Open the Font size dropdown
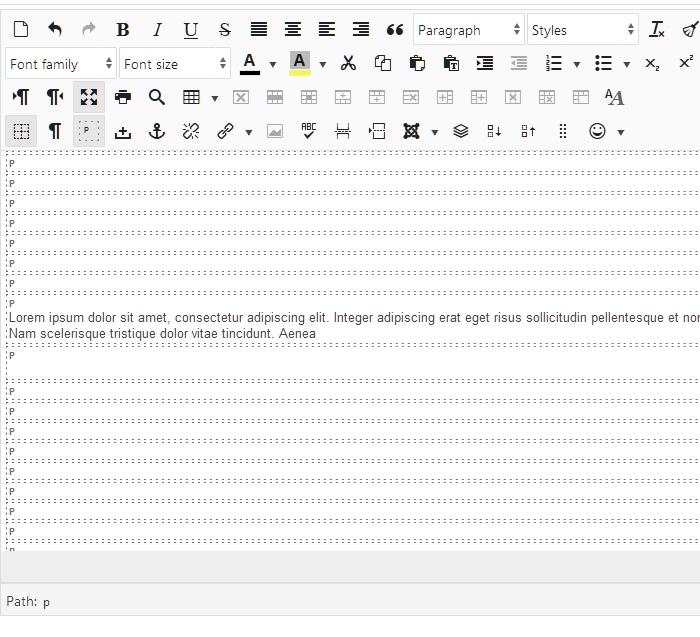Screen dimensions: 700x637 click(174, 64)
